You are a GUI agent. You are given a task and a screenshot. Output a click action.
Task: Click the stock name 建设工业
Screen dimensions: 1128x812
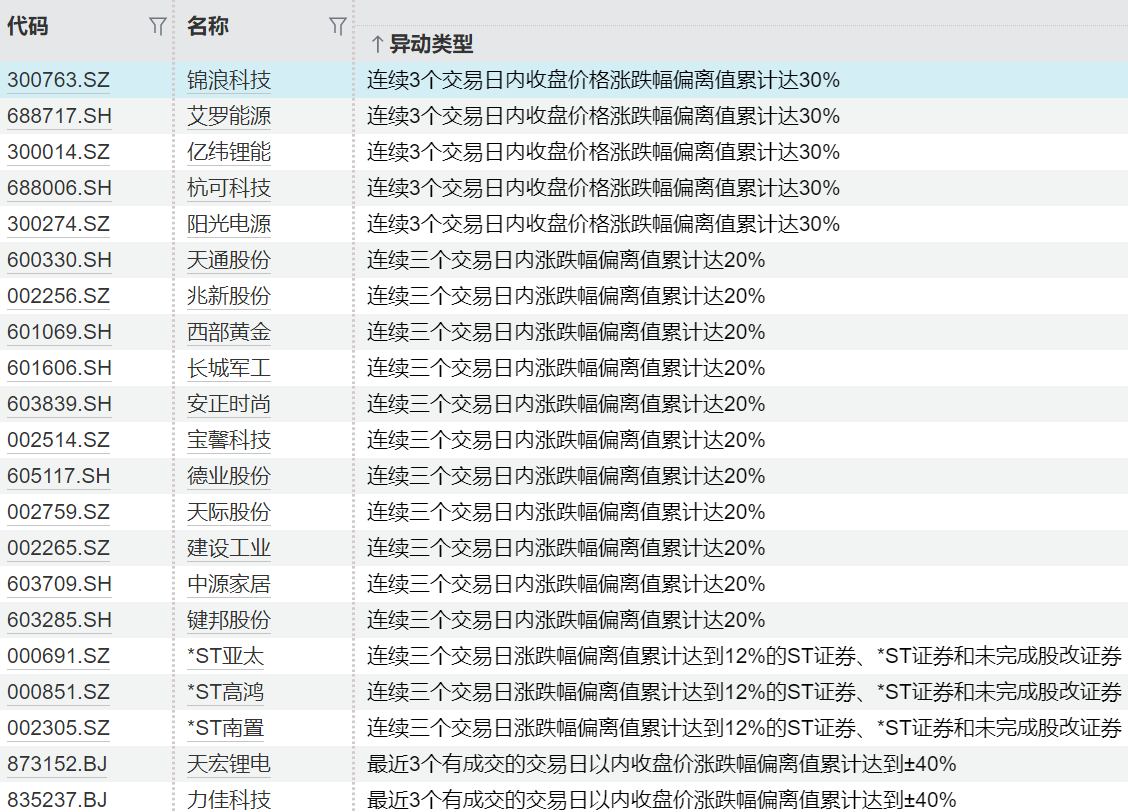229,547
